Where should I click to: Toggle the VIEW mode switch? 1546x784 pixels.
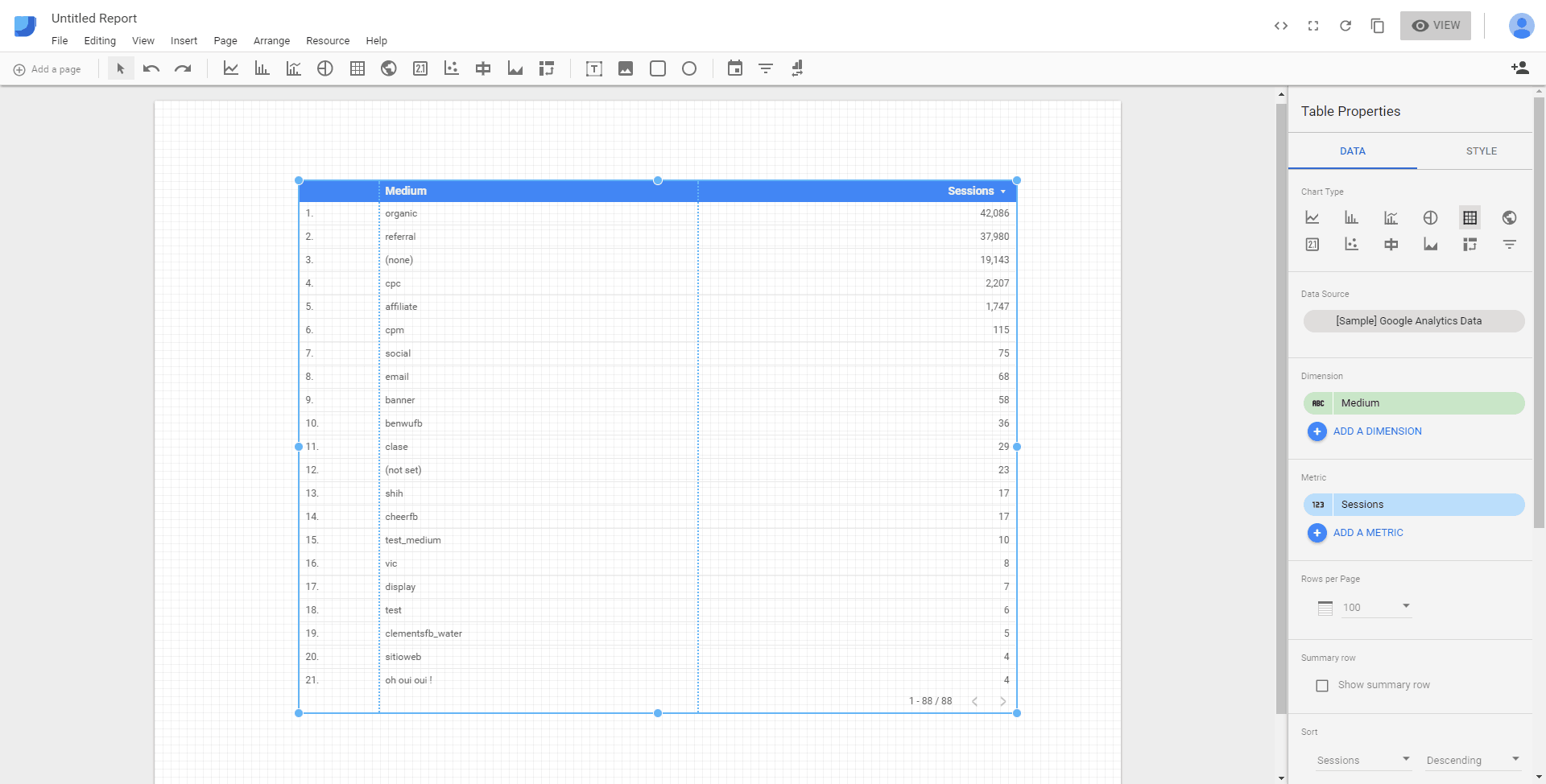click(x=1436, y=25)
